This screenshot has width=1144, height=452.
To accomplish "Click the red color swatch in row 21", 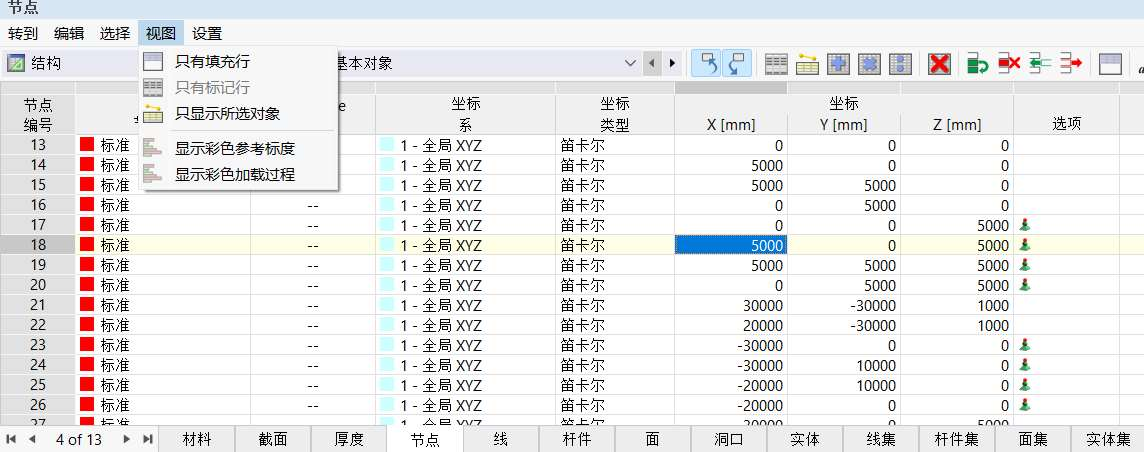I will (x=87, y=305).
